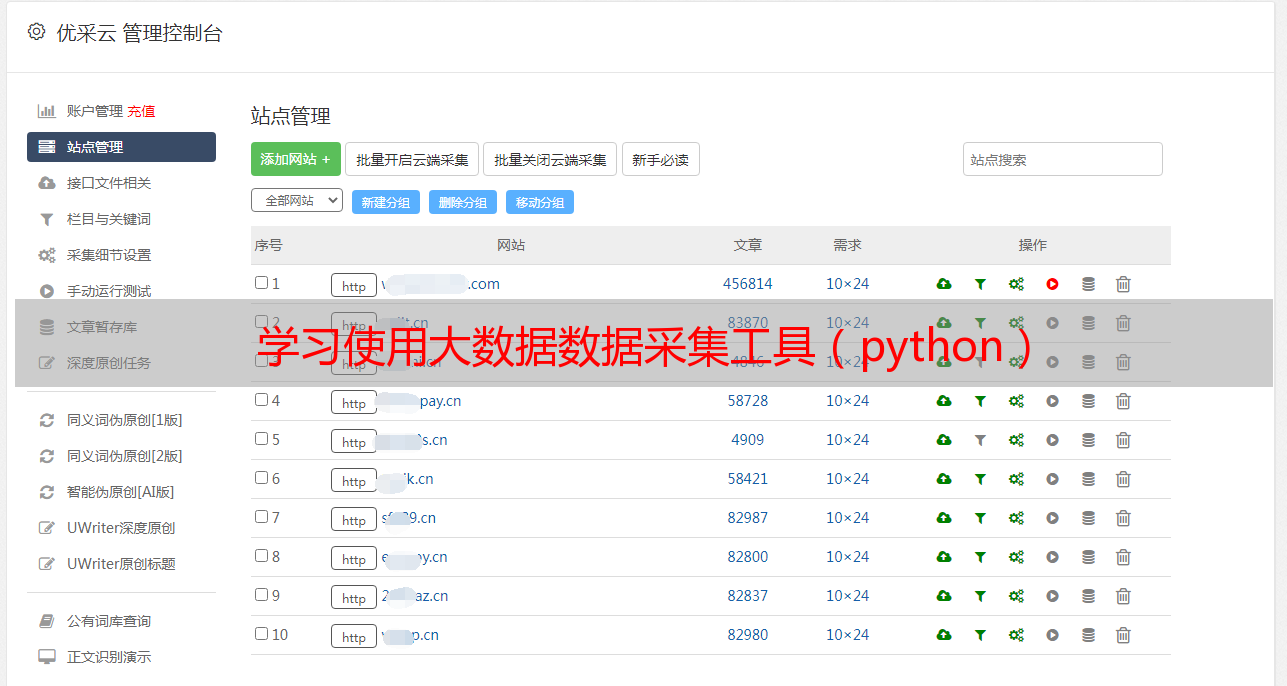Expand the 全部网站 group dropdown
The height and width of the screenshot is (686, 1287).
(x=297, y=201)
